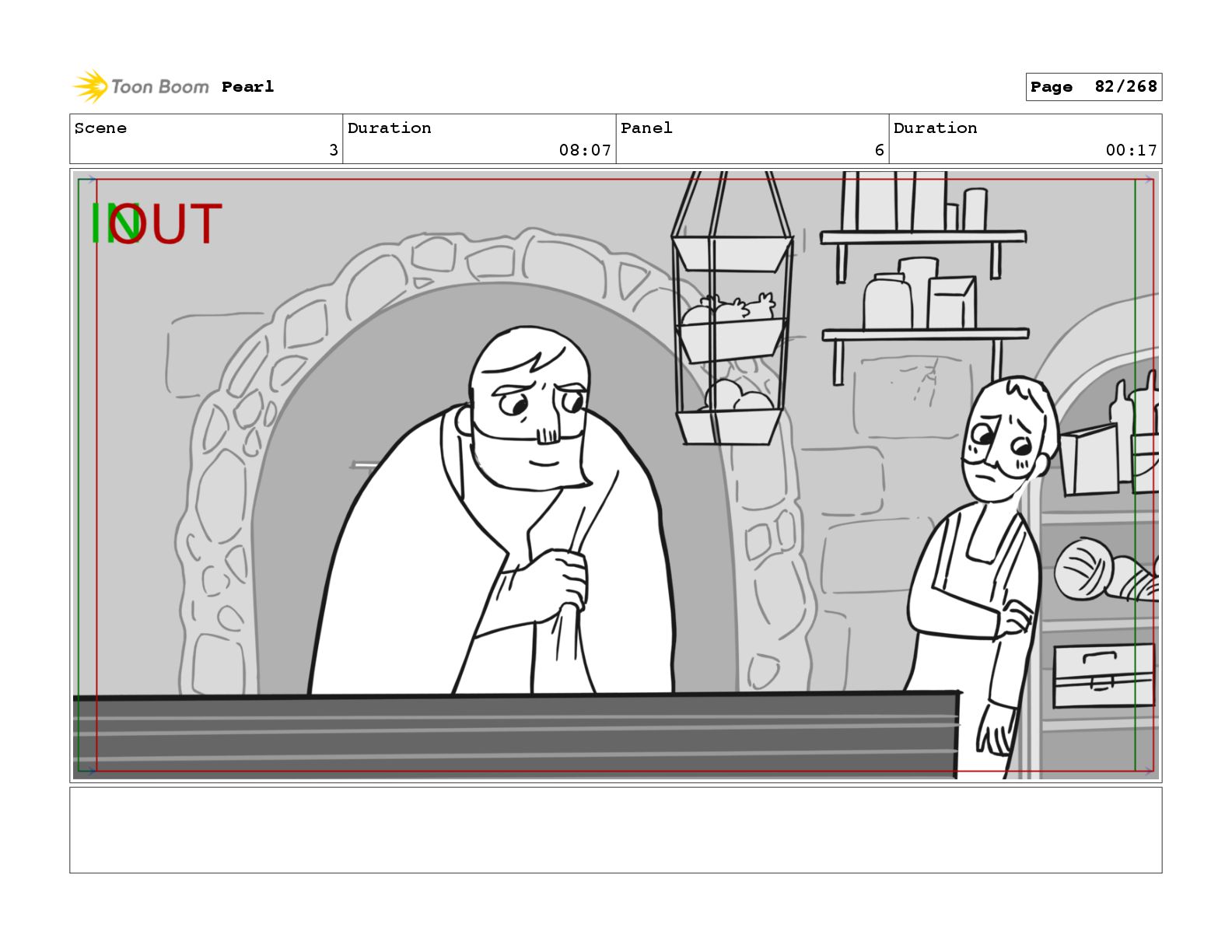Click the Toon Boom wordmark text
The height and width of the screenshot is (952, 1232).
click(159, 86)
